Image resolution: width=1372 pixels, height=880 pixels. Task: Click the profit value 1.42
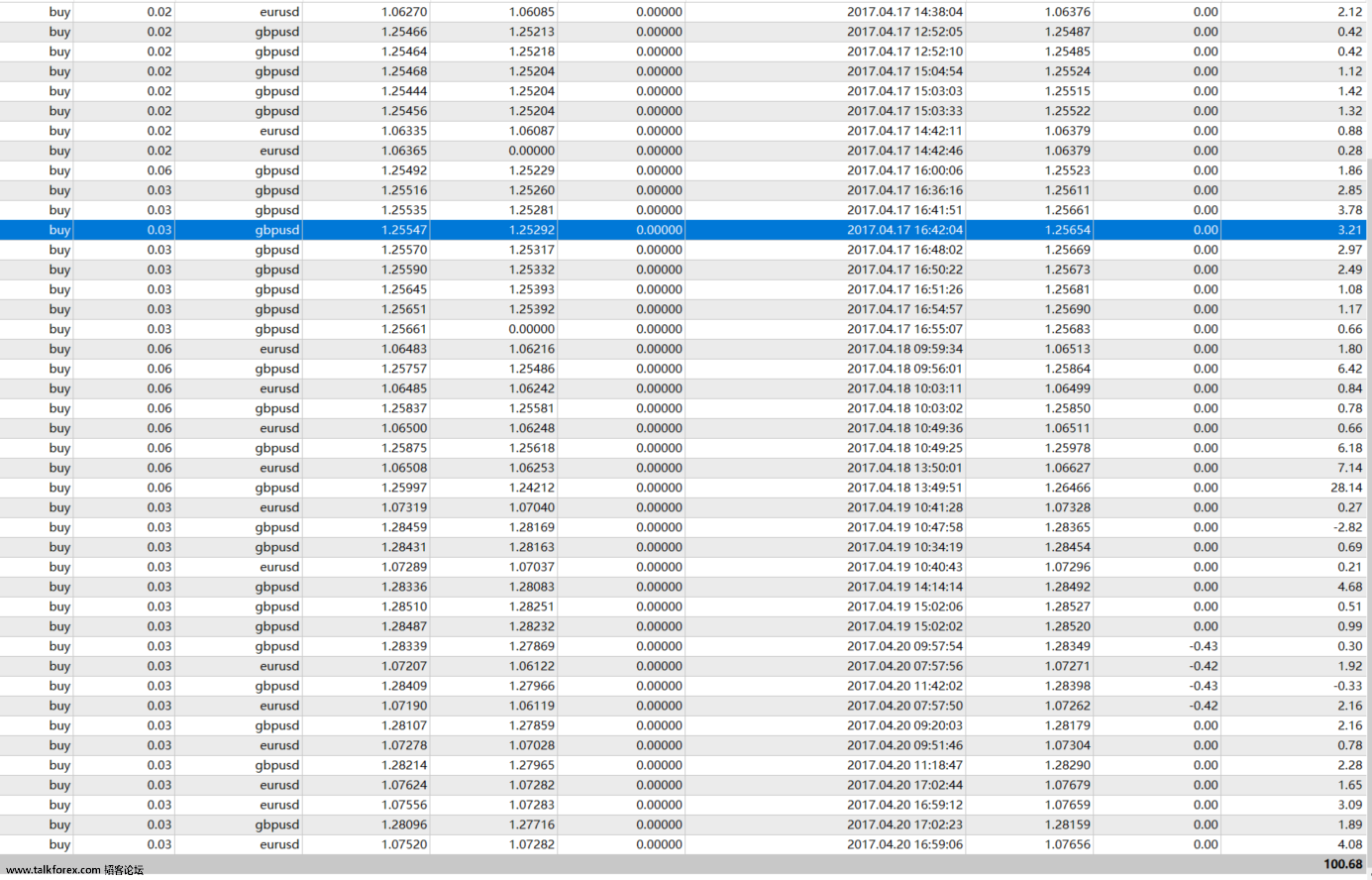click(1349, 91)
